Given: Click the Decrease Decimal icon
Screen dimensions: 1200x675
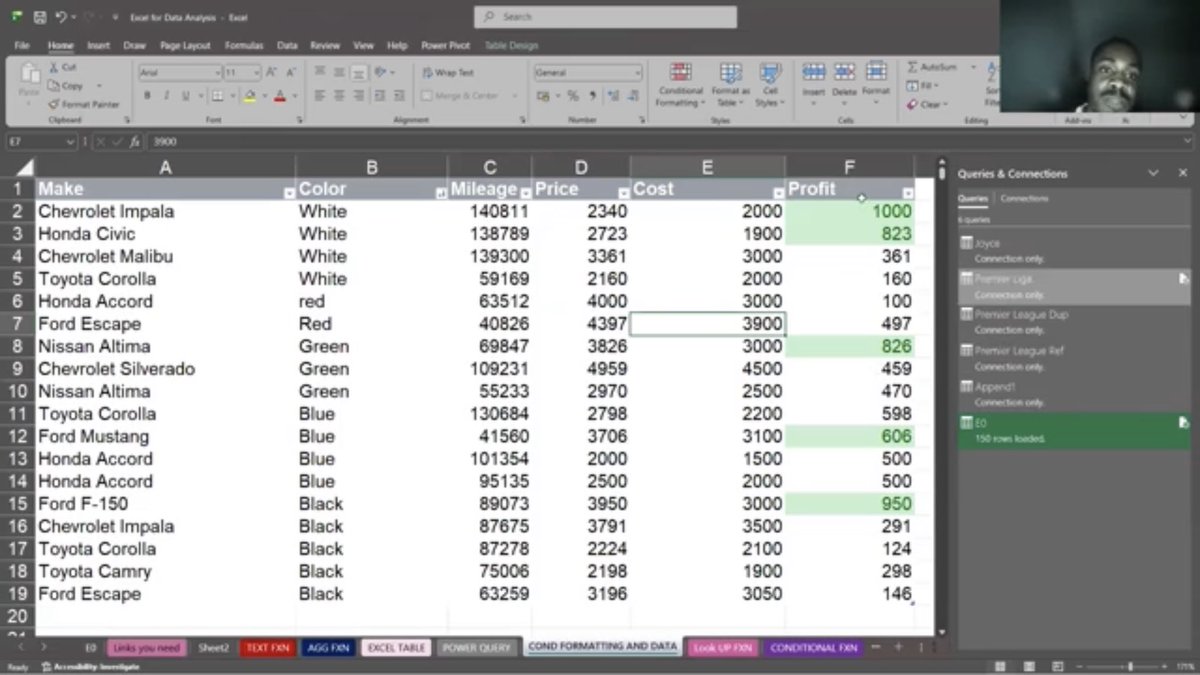Looking at the screenshot, I should click(x=631, y=96).
